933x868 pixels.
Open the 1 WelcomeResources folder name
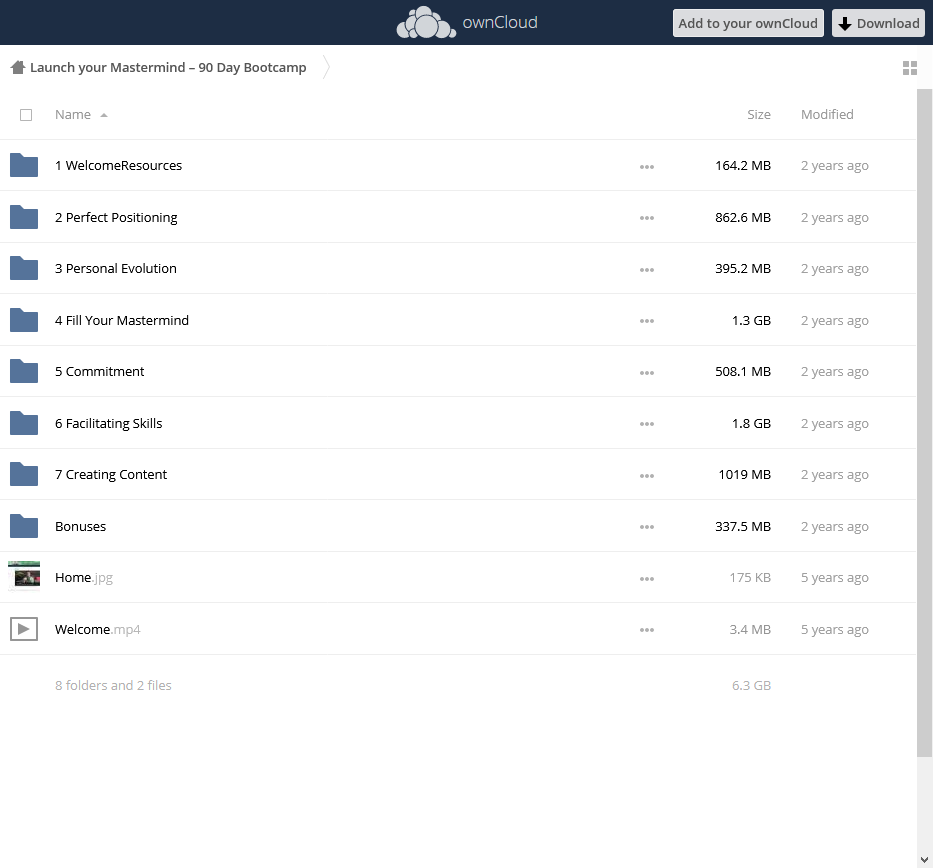click(118, 165)
